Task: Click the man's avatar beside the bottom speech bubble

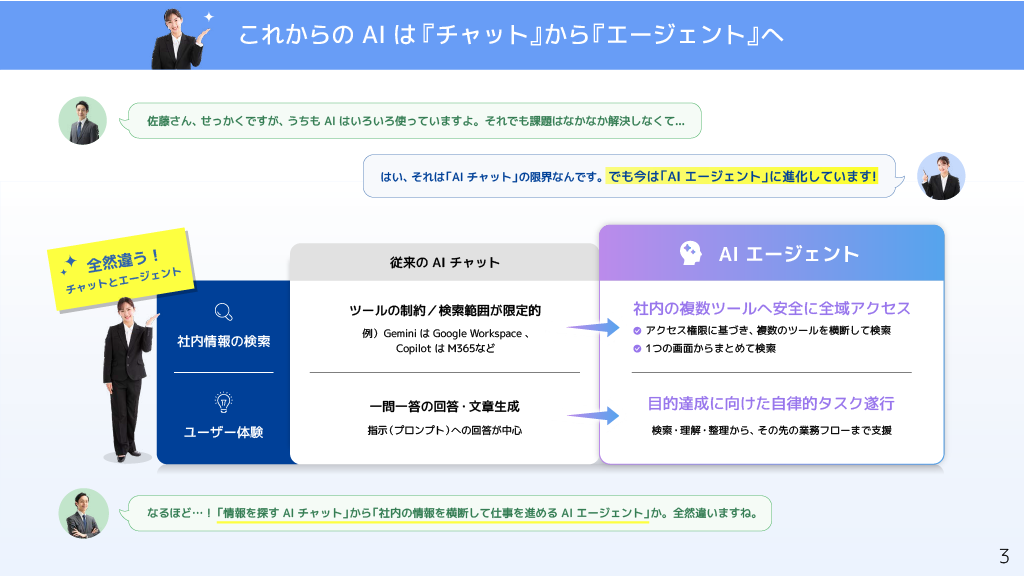Action: tap(83, 513)
